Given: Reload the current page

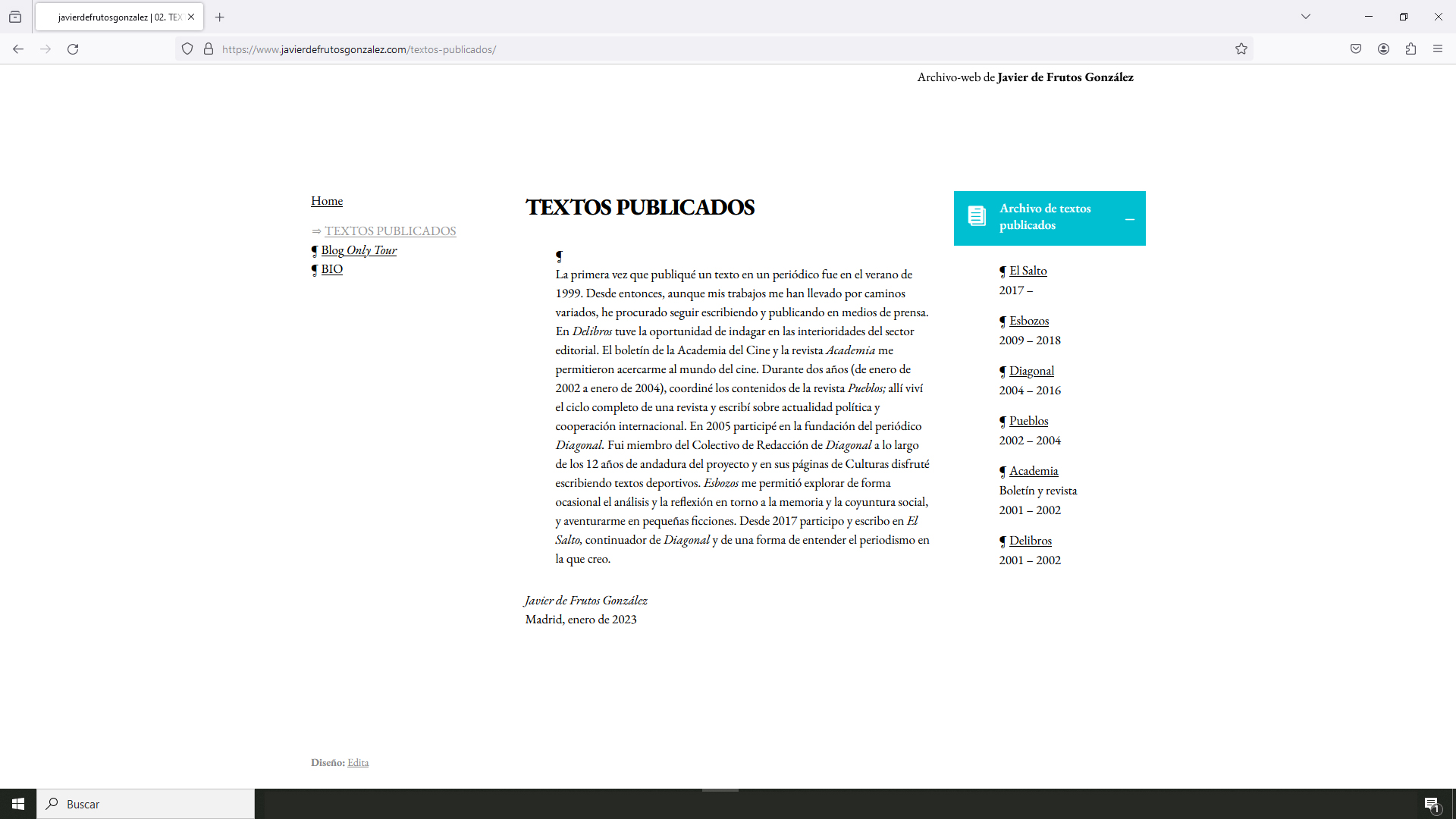Looking at the screenshot, I should pyautogui.click(x=73, y=49).
